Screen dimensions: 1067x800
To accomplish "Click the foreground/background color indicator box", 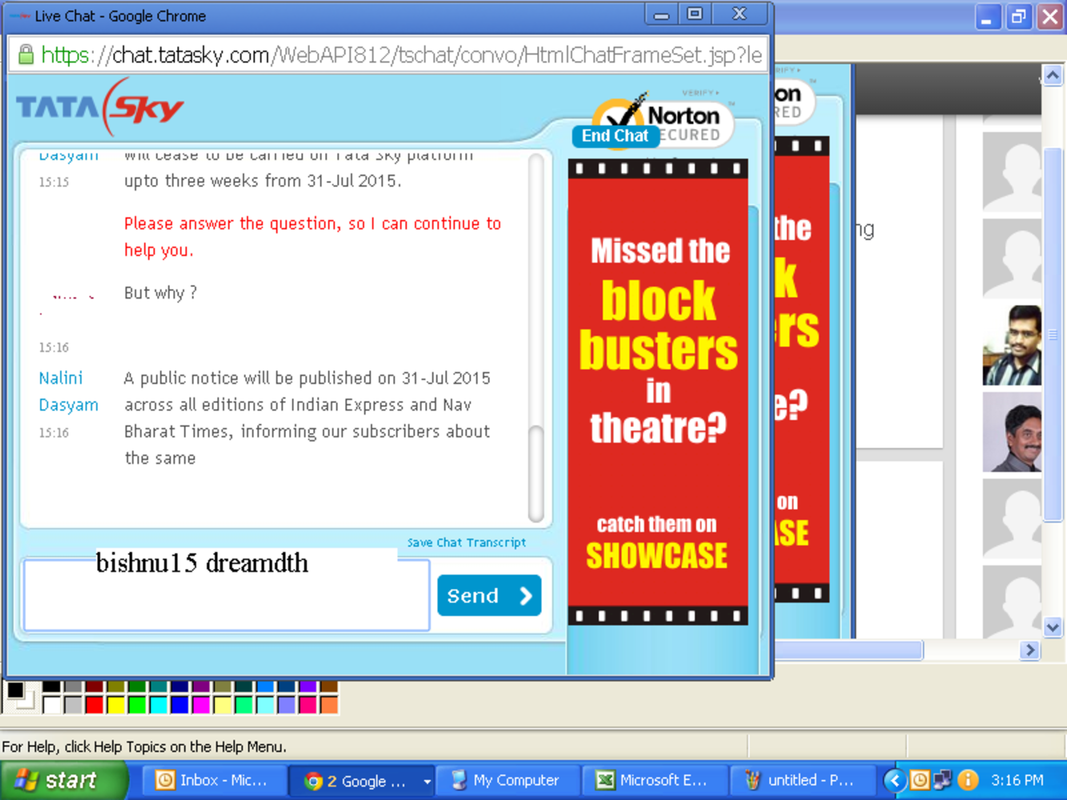I will (x=19, y=695).
